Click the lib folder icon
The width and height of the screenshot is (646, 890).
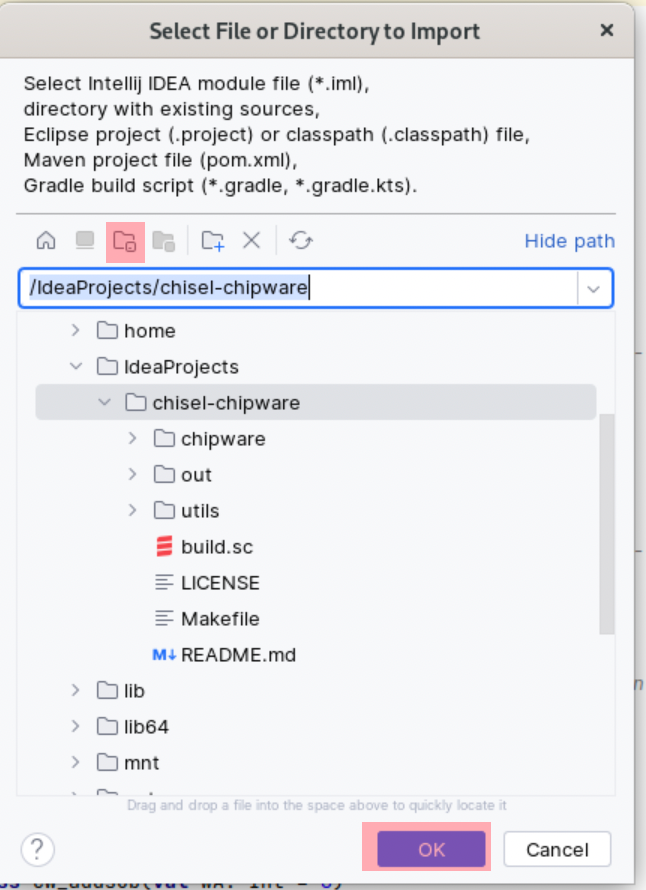click(x=107, y=691)
